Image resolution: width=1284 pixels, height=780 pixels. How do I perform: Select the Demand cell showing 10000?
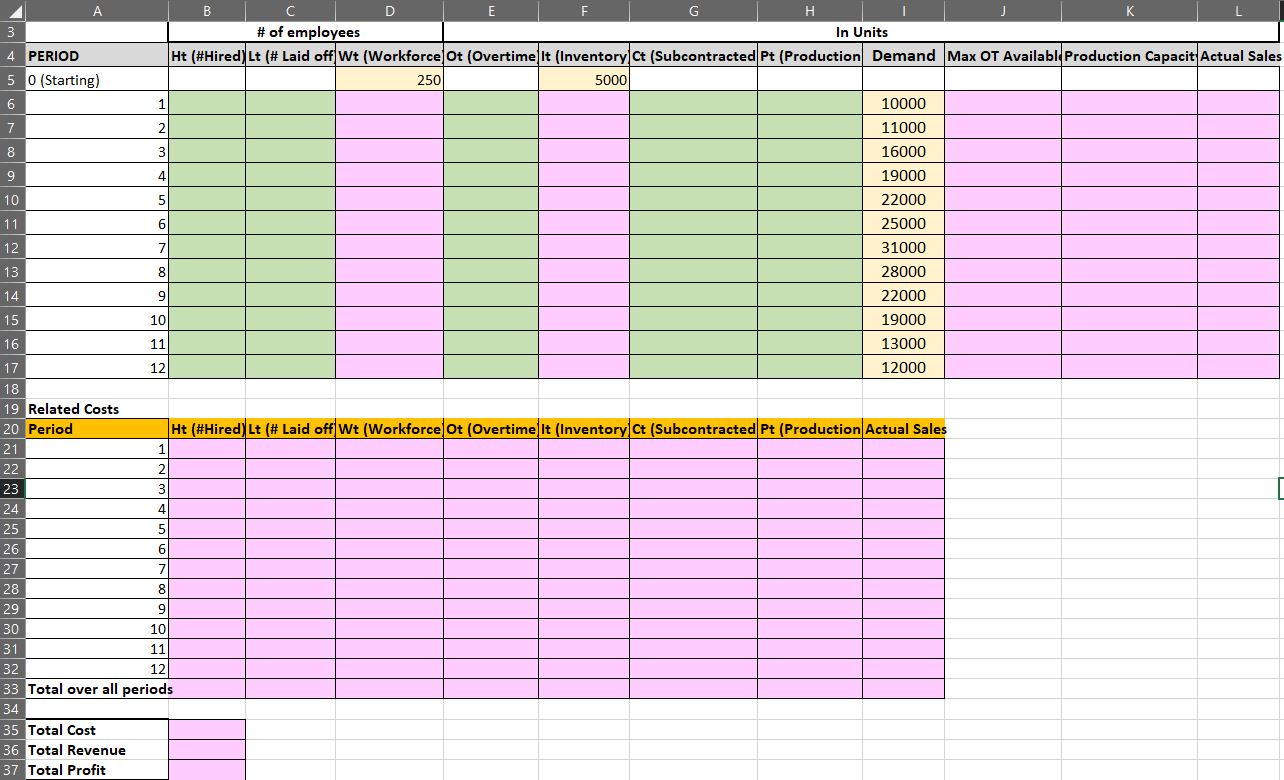(903, 103)
